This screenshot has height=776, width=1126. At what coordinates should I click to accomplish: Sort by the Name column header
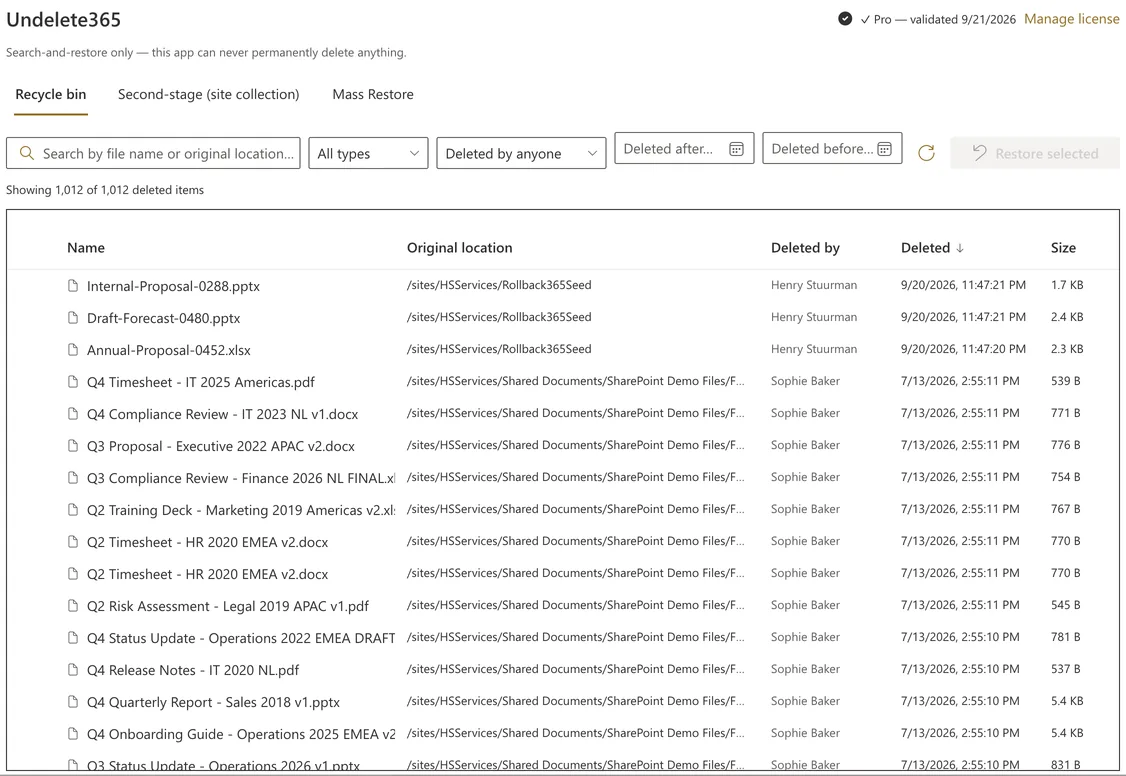coord(86,248)
